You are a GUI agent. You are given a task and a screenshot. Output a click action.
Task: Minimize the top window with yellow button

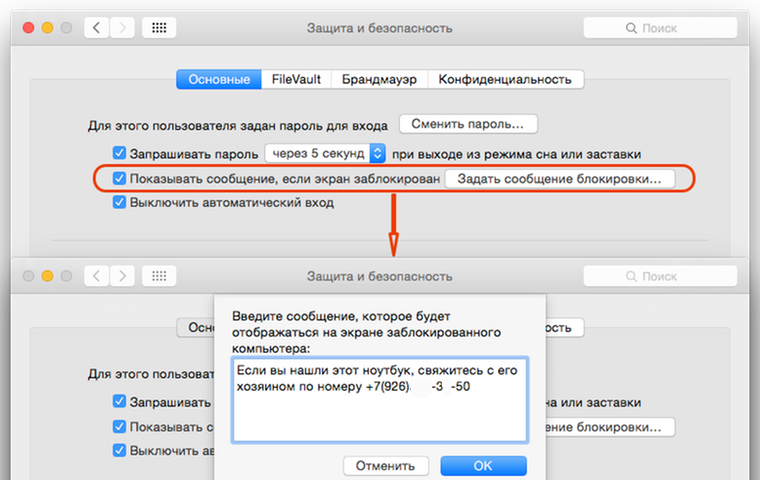click(48, 28)
